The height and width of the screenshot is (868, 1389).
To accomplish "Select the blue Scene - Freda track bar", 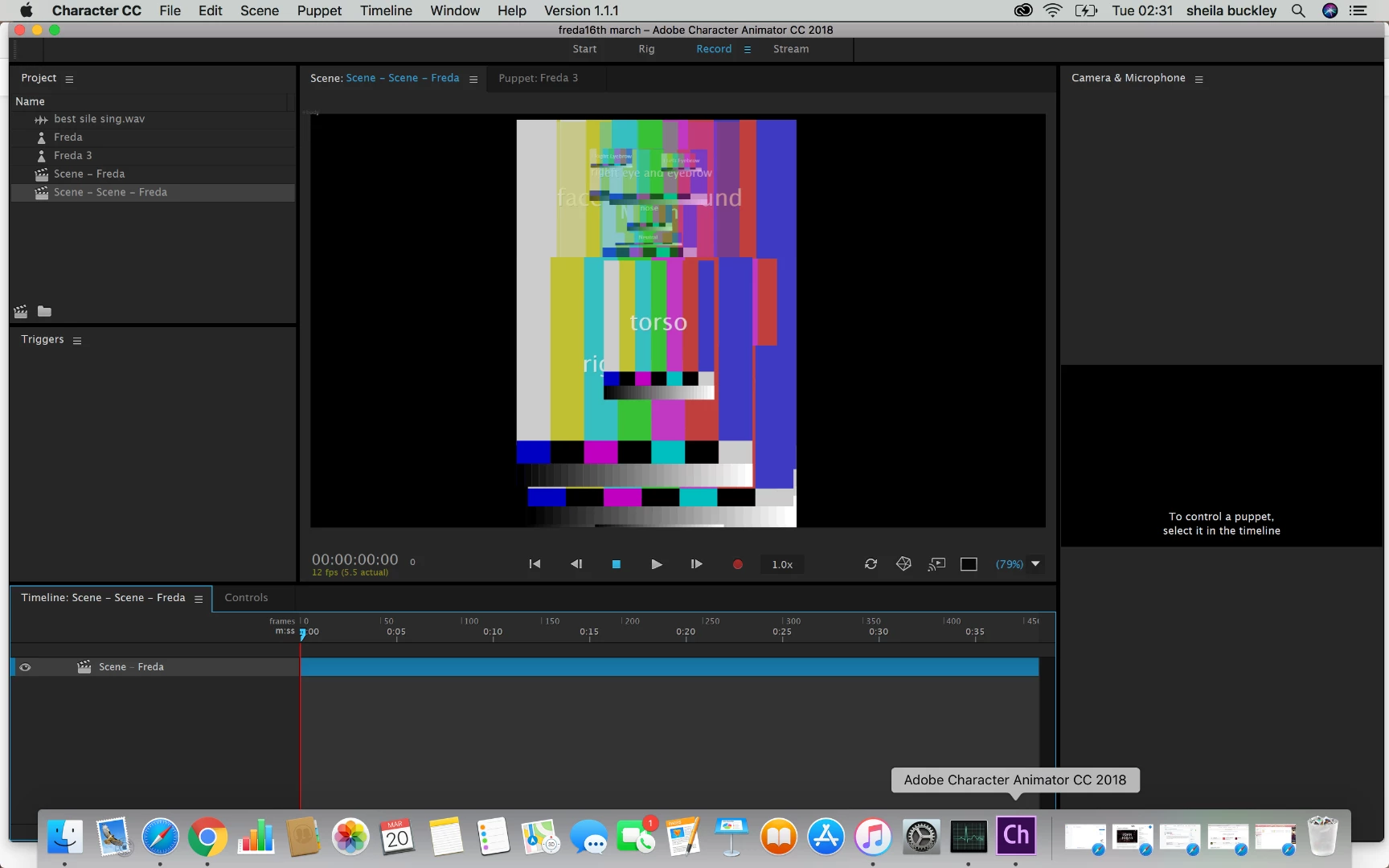I will click(670, 667).
